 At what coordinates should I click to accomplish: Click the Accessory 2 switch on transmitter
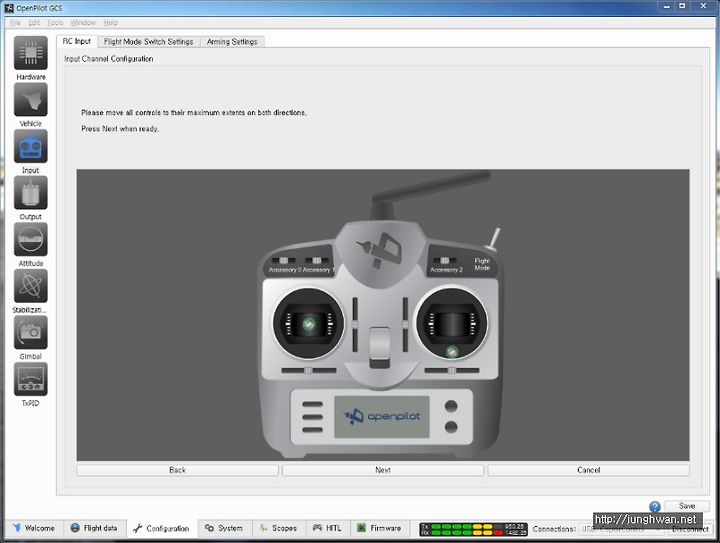444,261
